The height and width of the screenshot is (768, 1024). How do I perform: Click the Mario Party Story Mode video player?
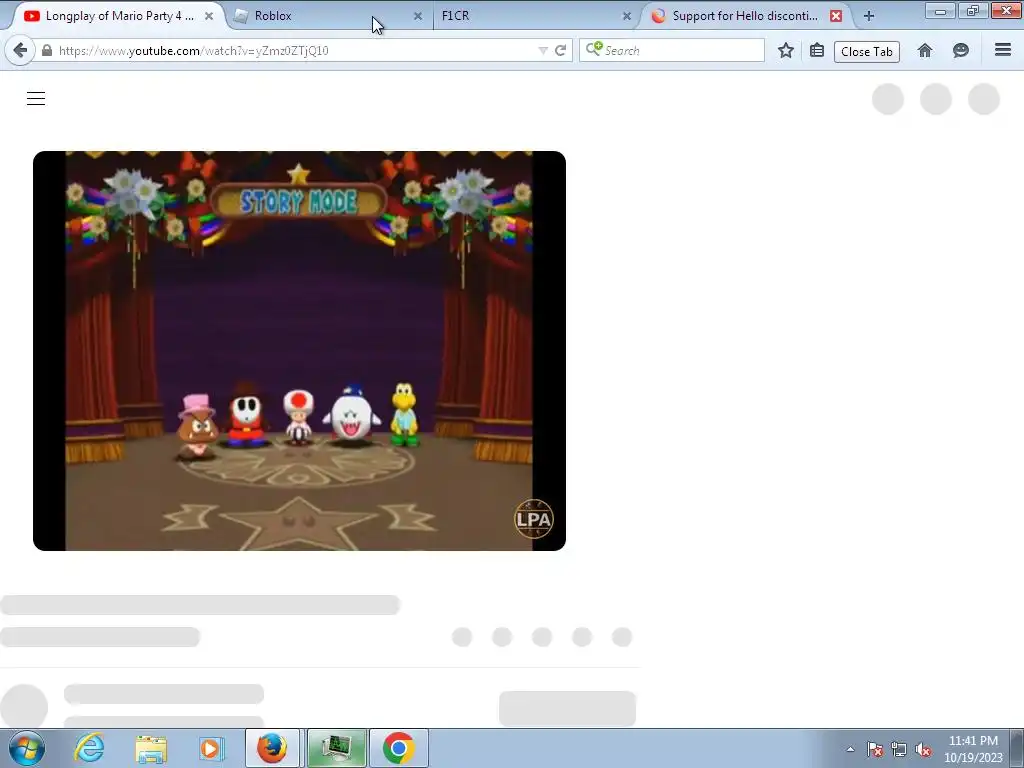point(299,351)
